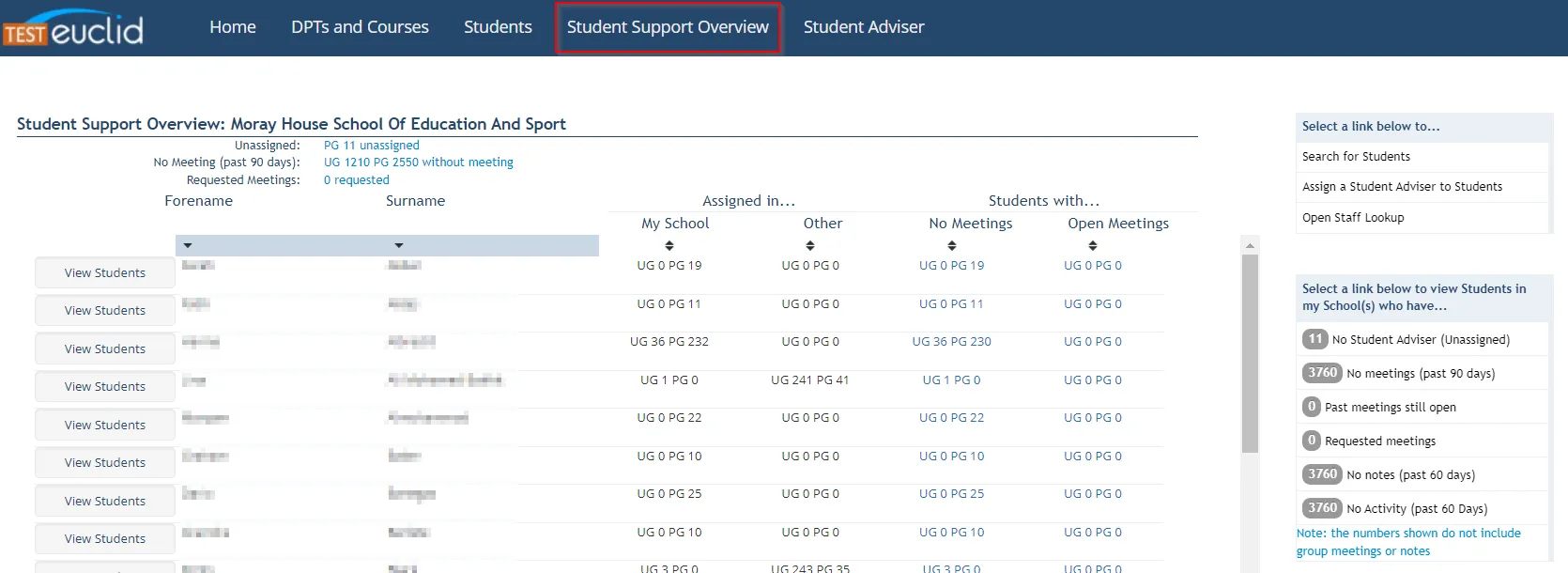Screen dimensions: 1568x573
Task: Click 'UG 243 PG 35' Other cell
Action: [x=810, y=568]
